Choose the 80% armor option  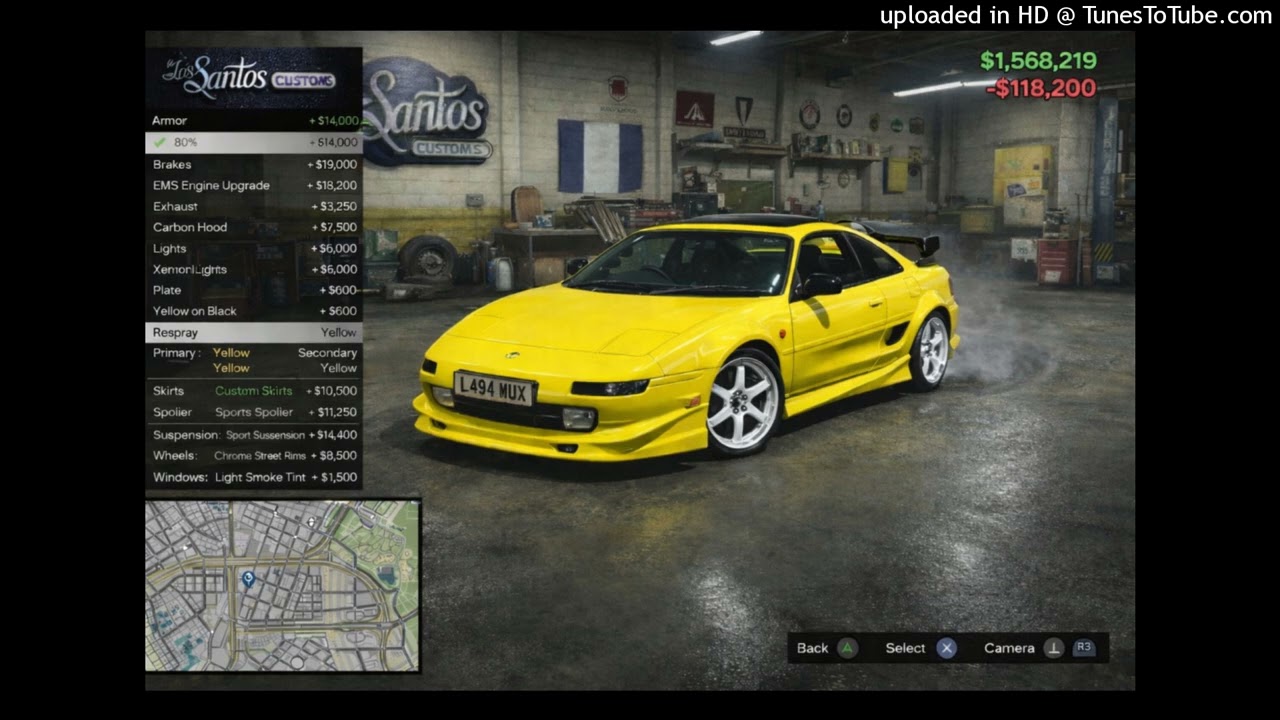click(254, 143)
